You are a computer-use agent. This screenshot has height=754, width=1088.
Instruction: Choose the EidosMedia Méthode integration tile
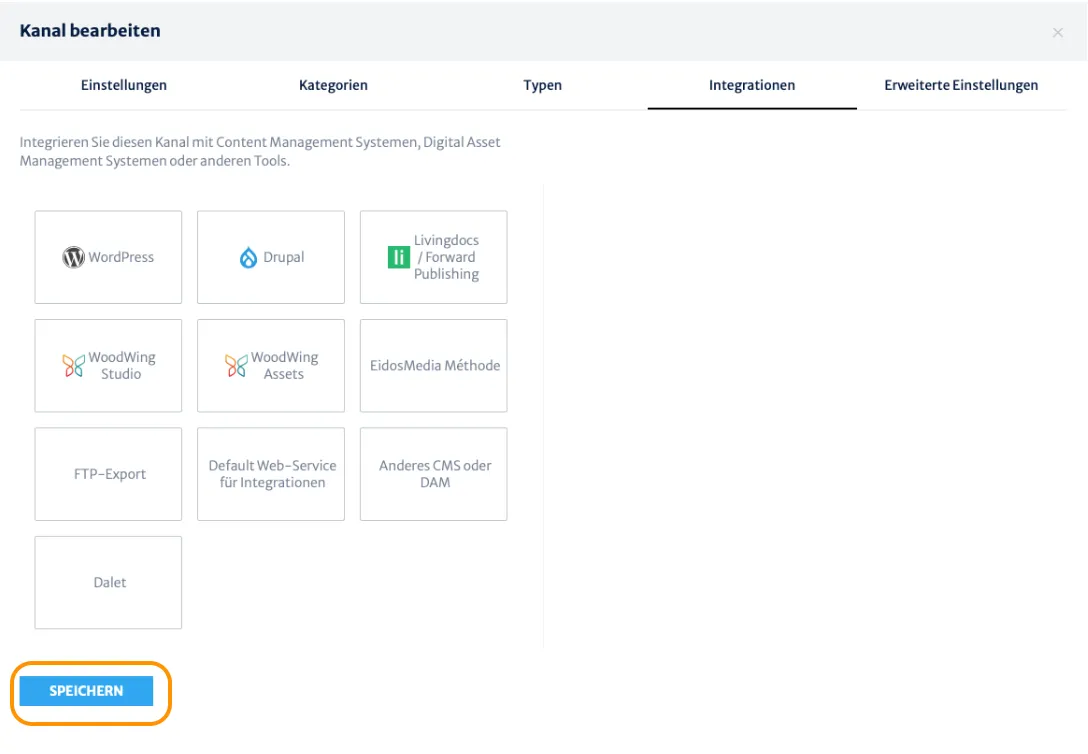434,366
